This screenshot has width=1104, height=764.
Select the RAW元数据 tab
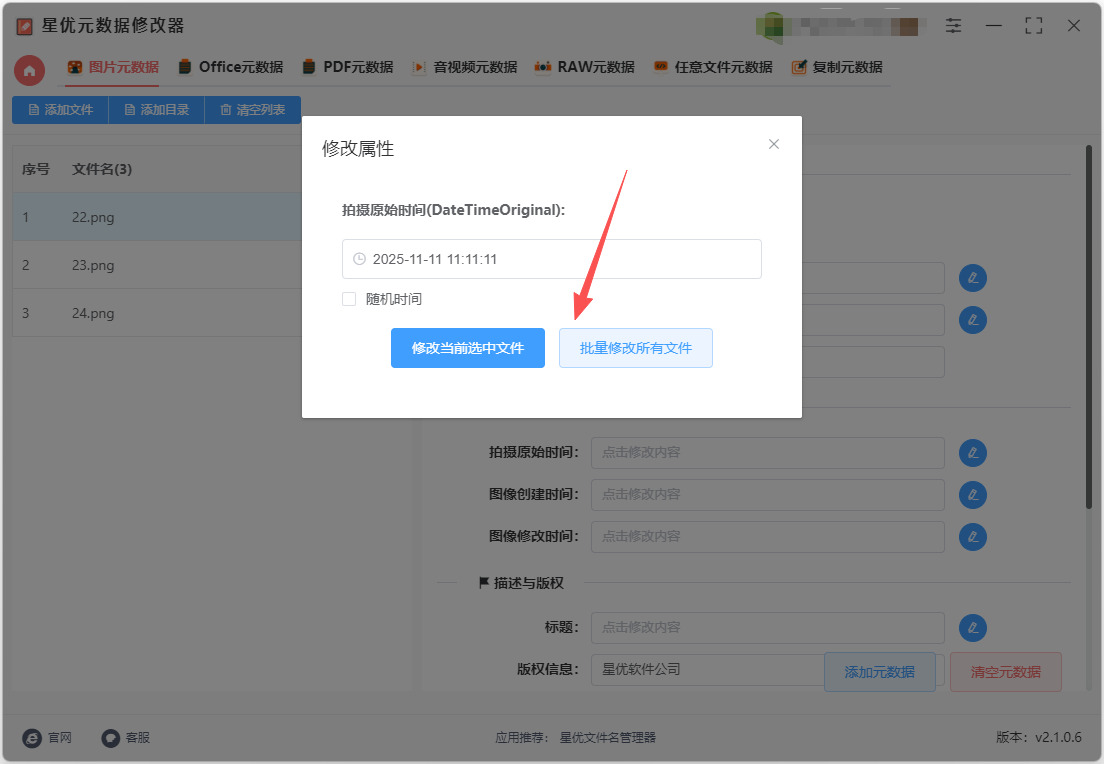pos(584,68)
